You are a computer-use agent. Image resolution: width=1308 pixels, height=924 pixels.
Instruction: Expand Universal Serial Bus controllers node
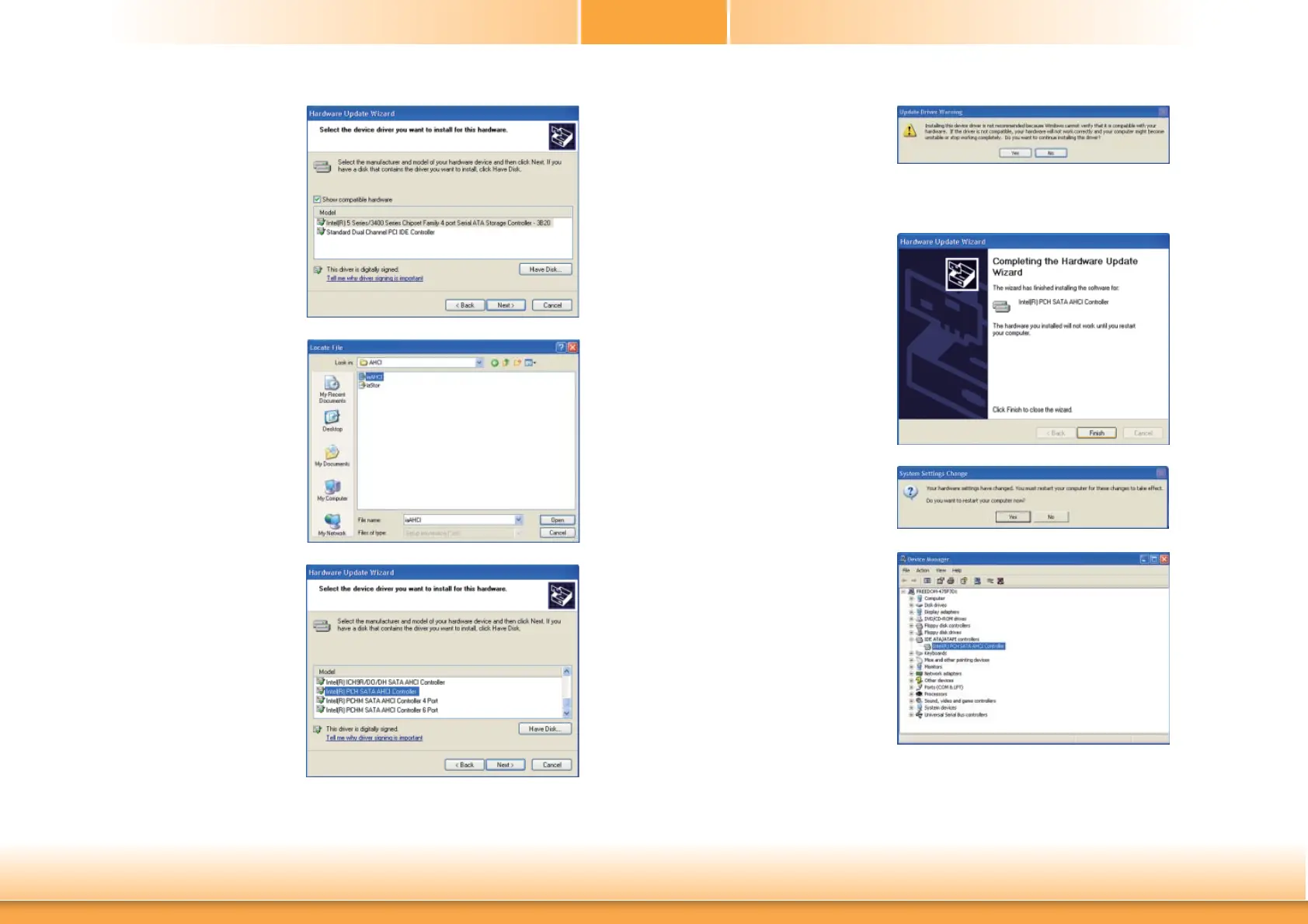(912, 715)
